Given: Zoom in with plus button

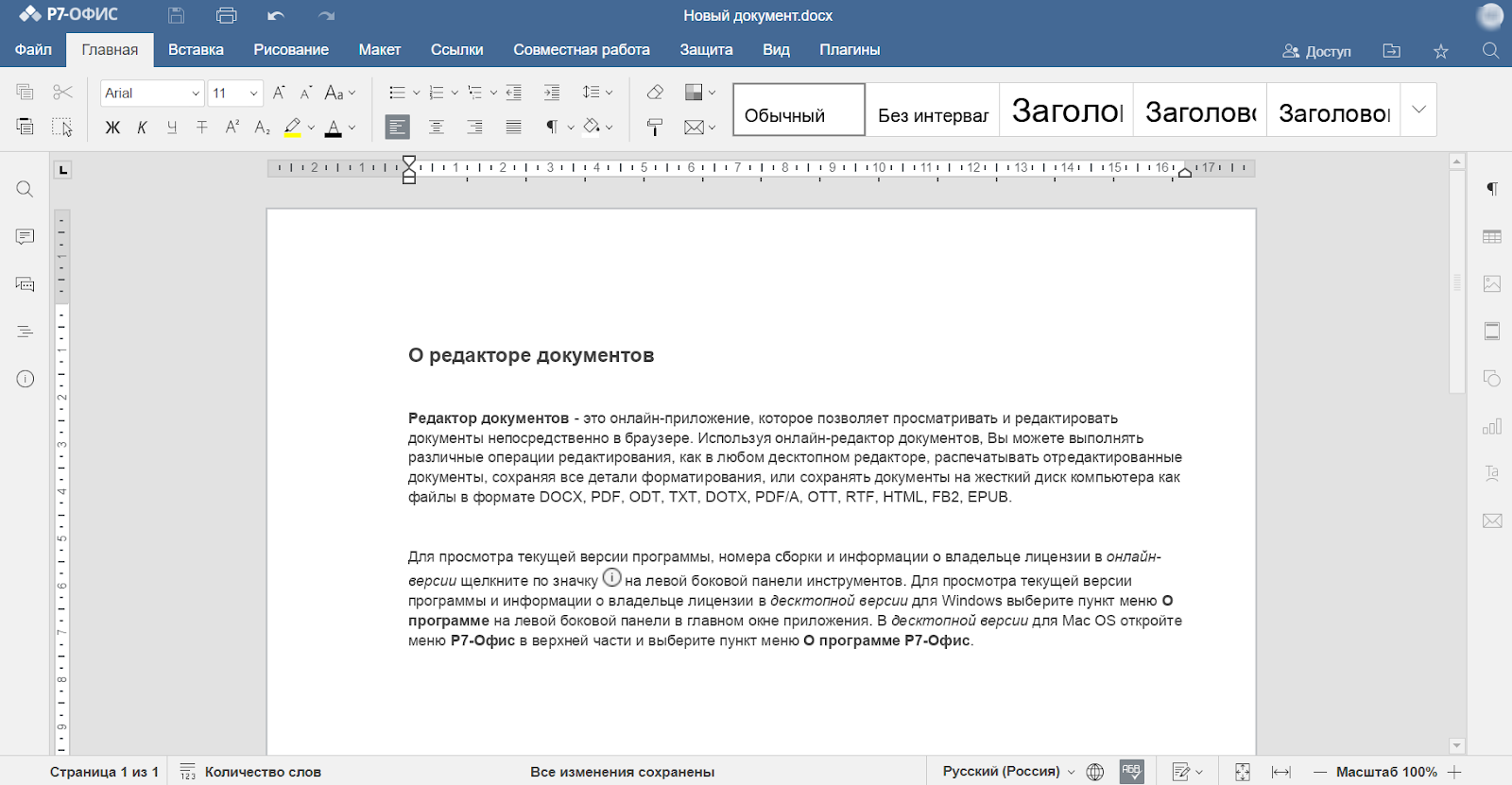Looking at the screenshot, I should [x=1454, y=772].
